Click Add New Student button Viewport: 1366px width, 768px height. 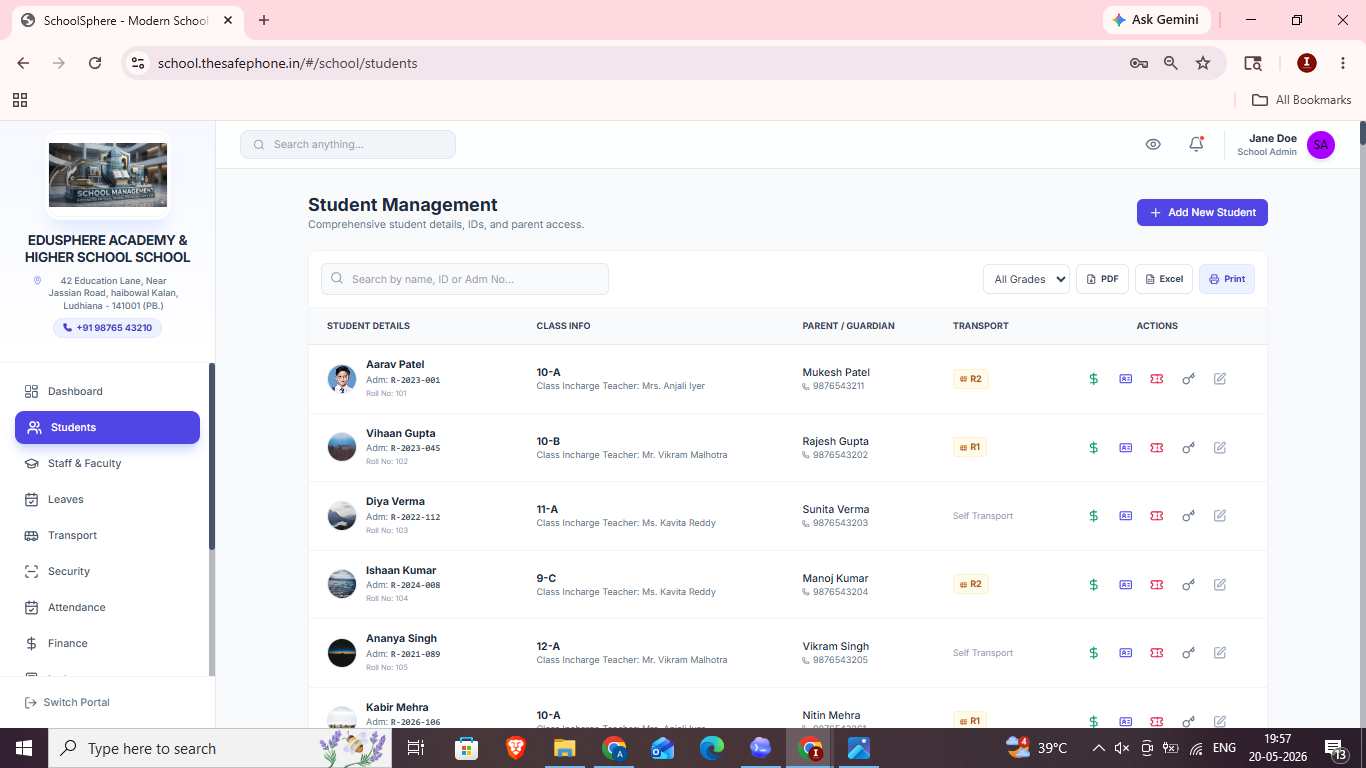pos(1202,212)
